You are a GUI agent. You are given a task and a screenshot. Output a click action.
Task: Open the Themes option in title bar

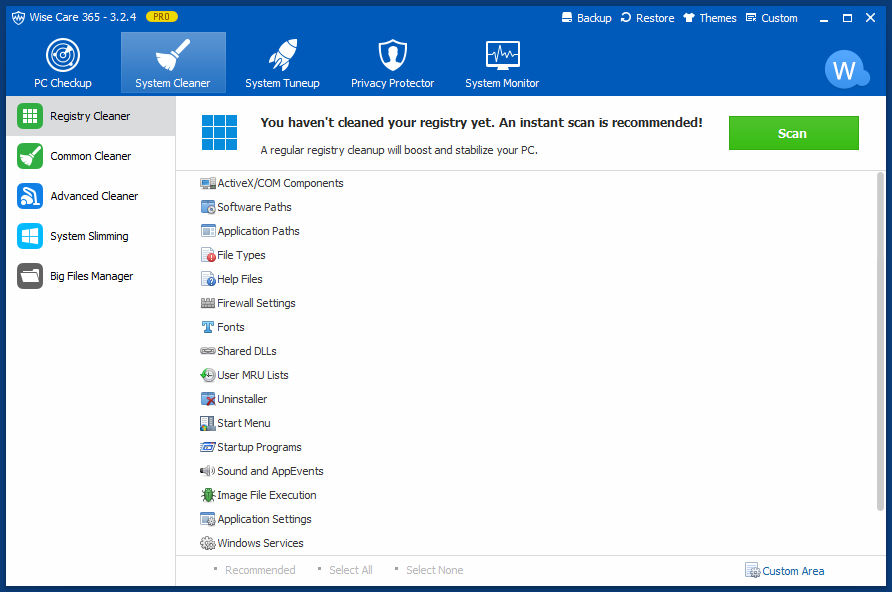click(710, 18)
